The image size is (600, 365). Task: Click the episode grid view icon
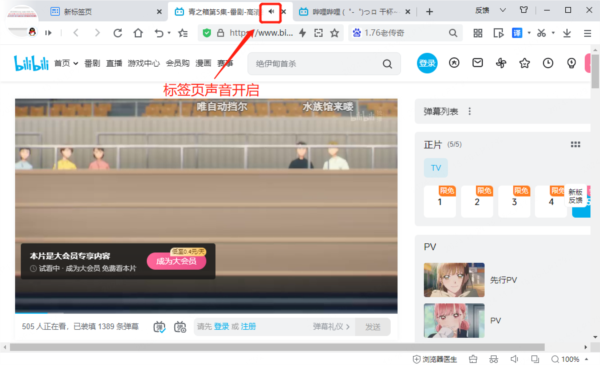click(576, 144)
